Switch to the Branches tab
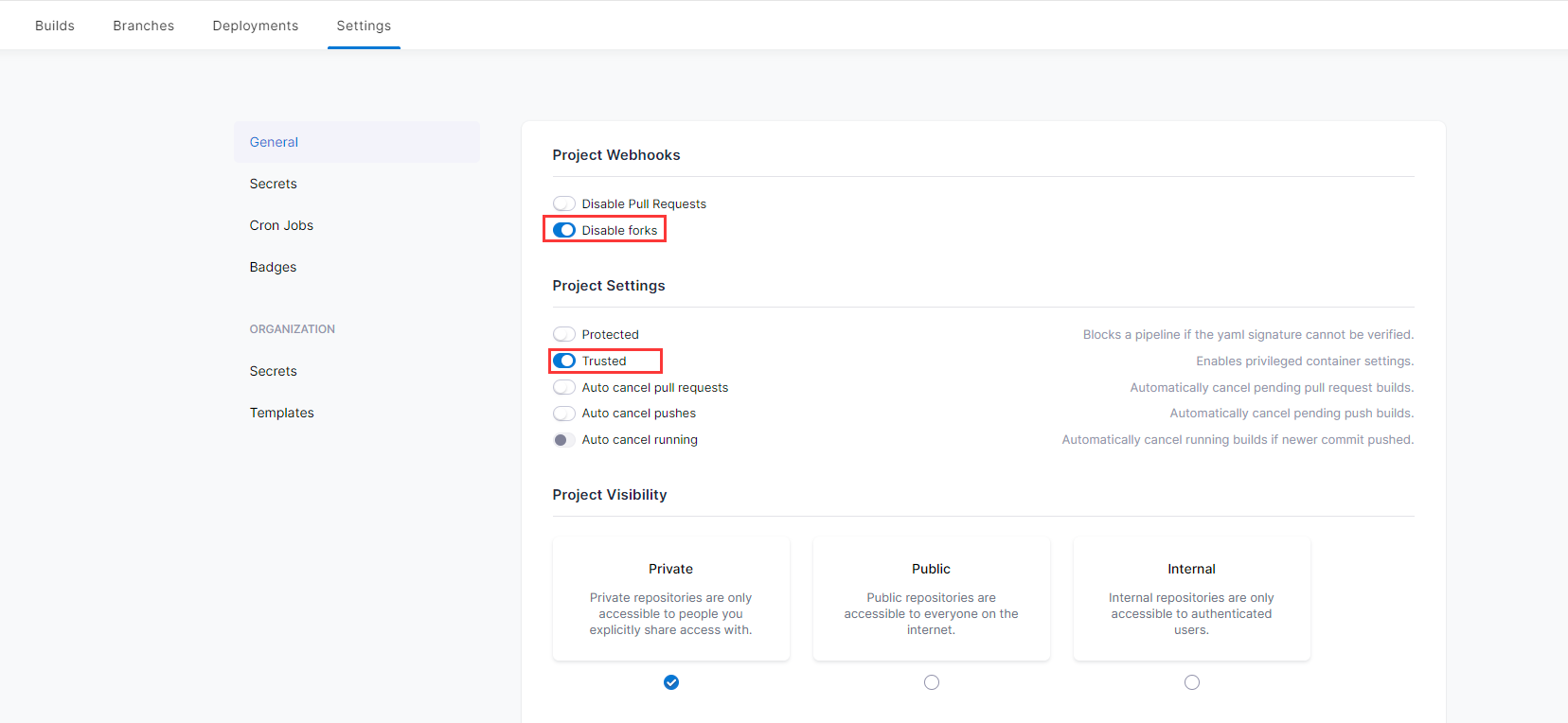Image resolution: width=1568 pixels, height=723 pixels. (x=144, y=26)
